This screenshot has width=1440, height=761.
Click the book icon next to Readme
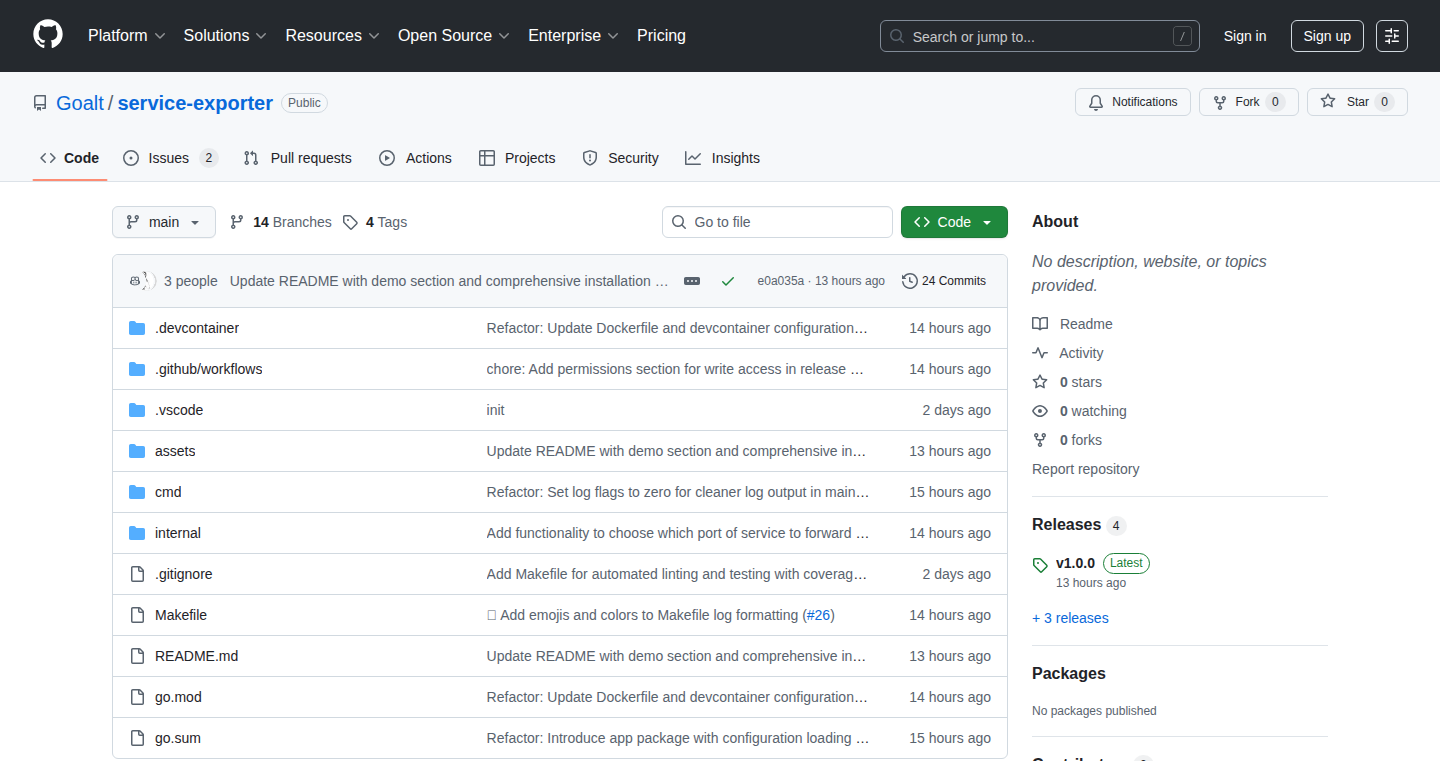[x=1040, y=324]
